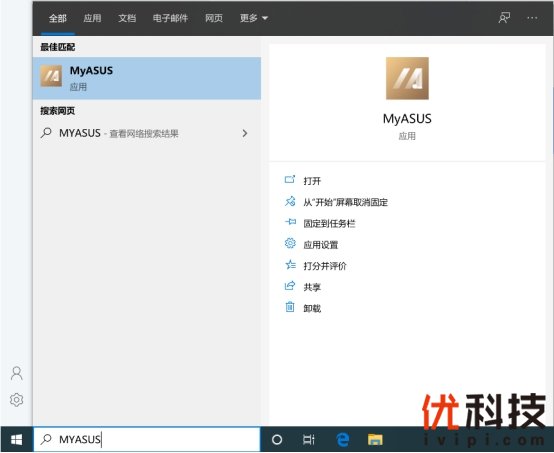Click the 搜索网页 section heading
Image resolution: width=554 pixels, height=453 pixels.
coord(57,111)
